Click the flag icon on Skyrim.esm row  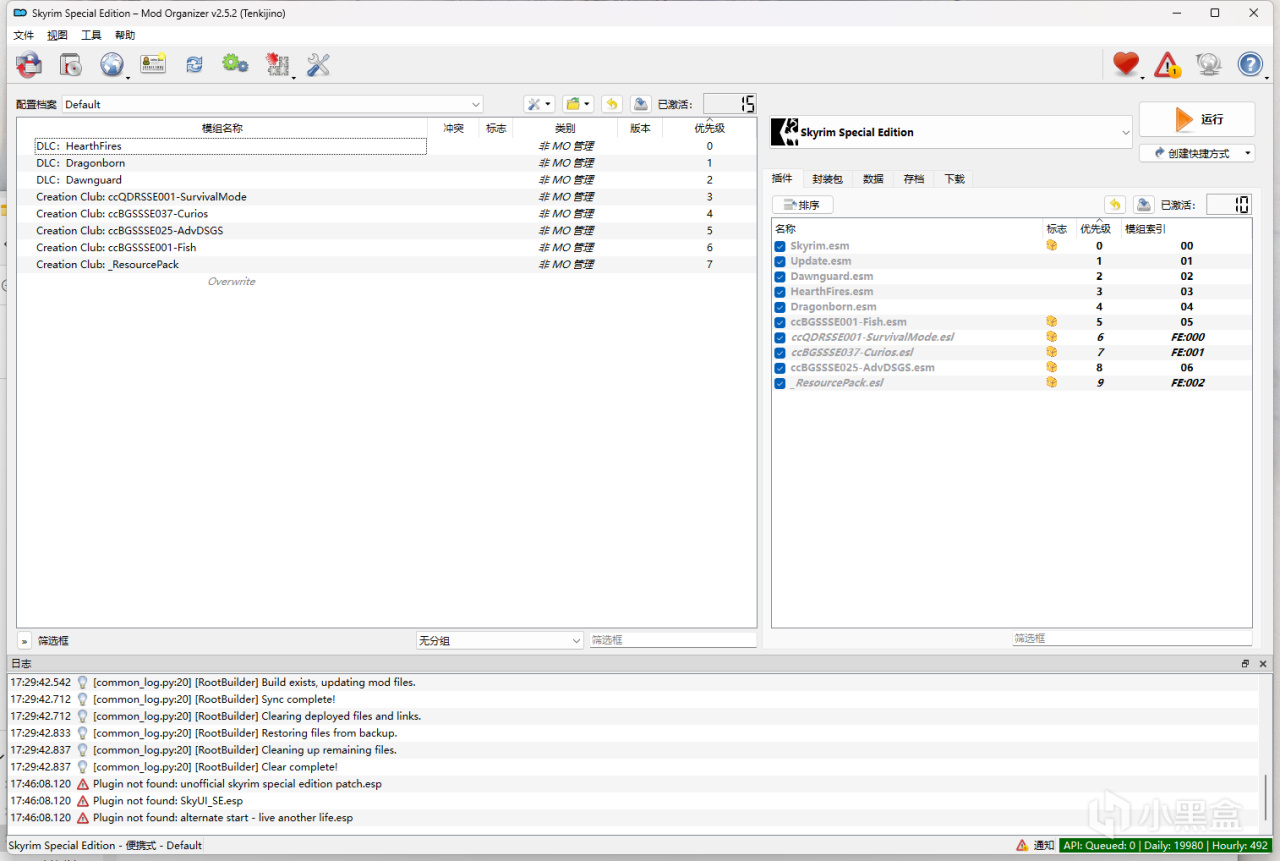pyautogui.click(x=1051, y=245)
